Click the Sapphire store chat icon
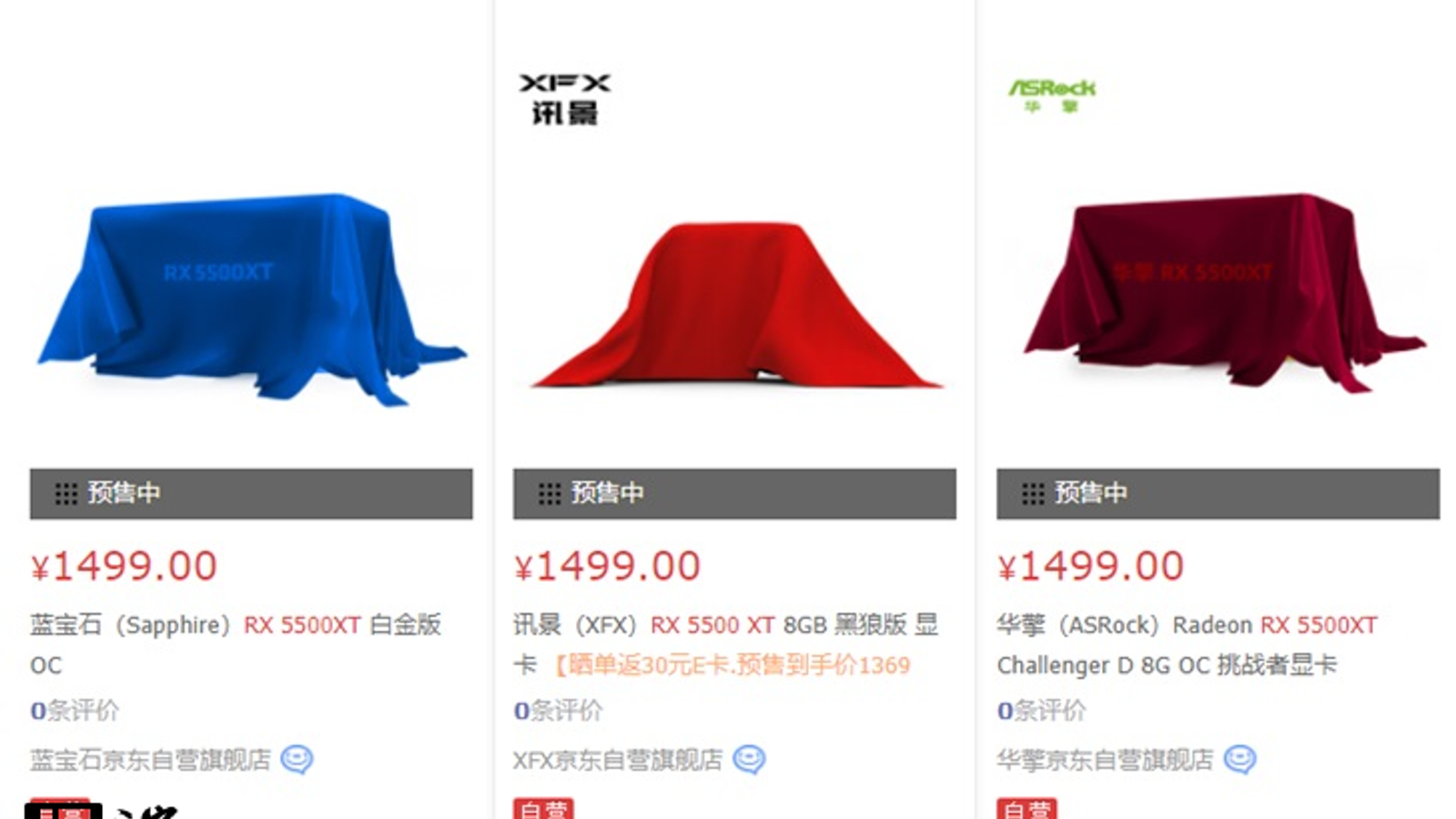Screen dimensions: 1456x819 297,759
